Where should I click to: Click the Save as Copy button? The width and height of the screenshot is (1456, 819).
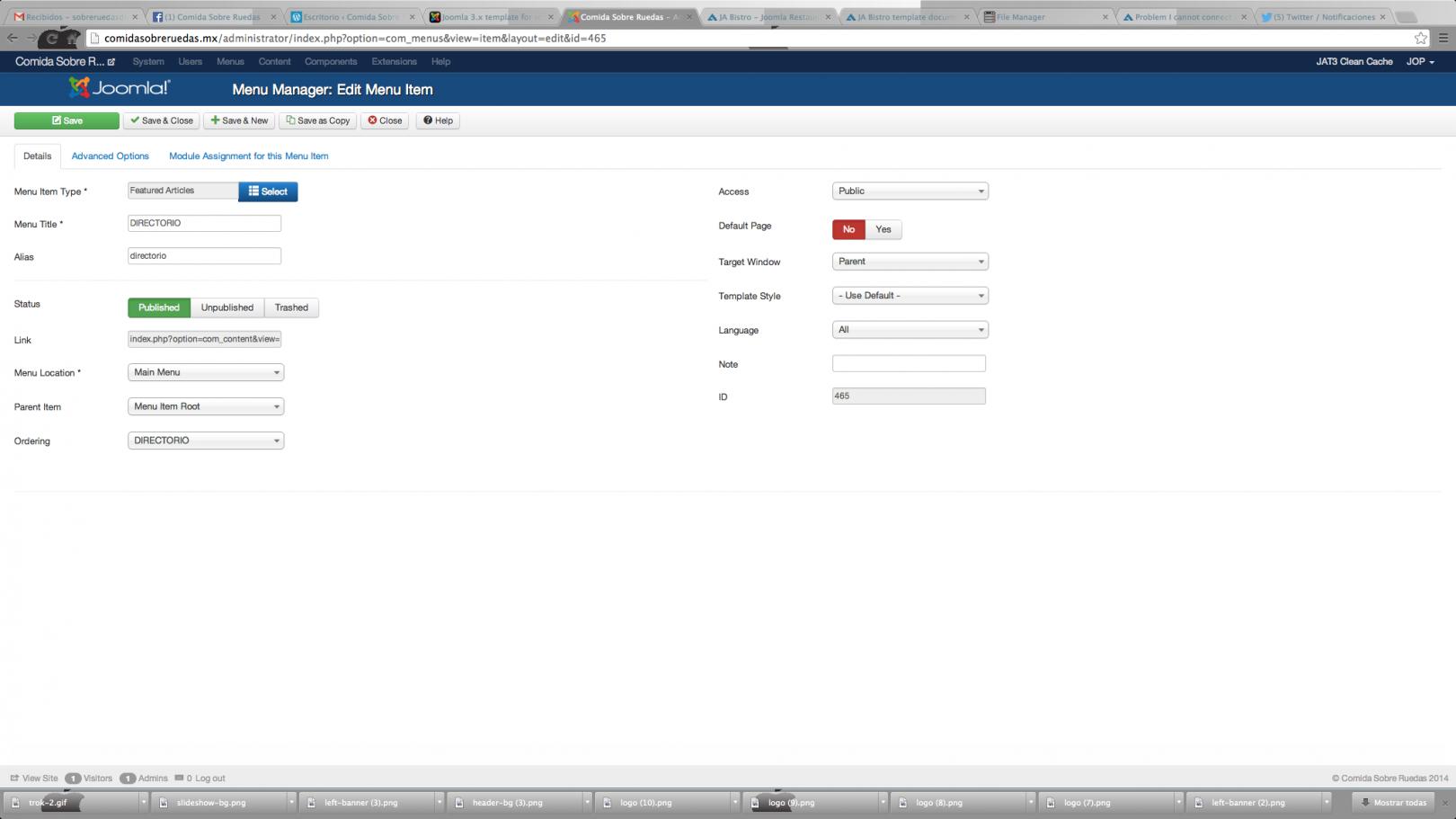[x=318, y=120]
